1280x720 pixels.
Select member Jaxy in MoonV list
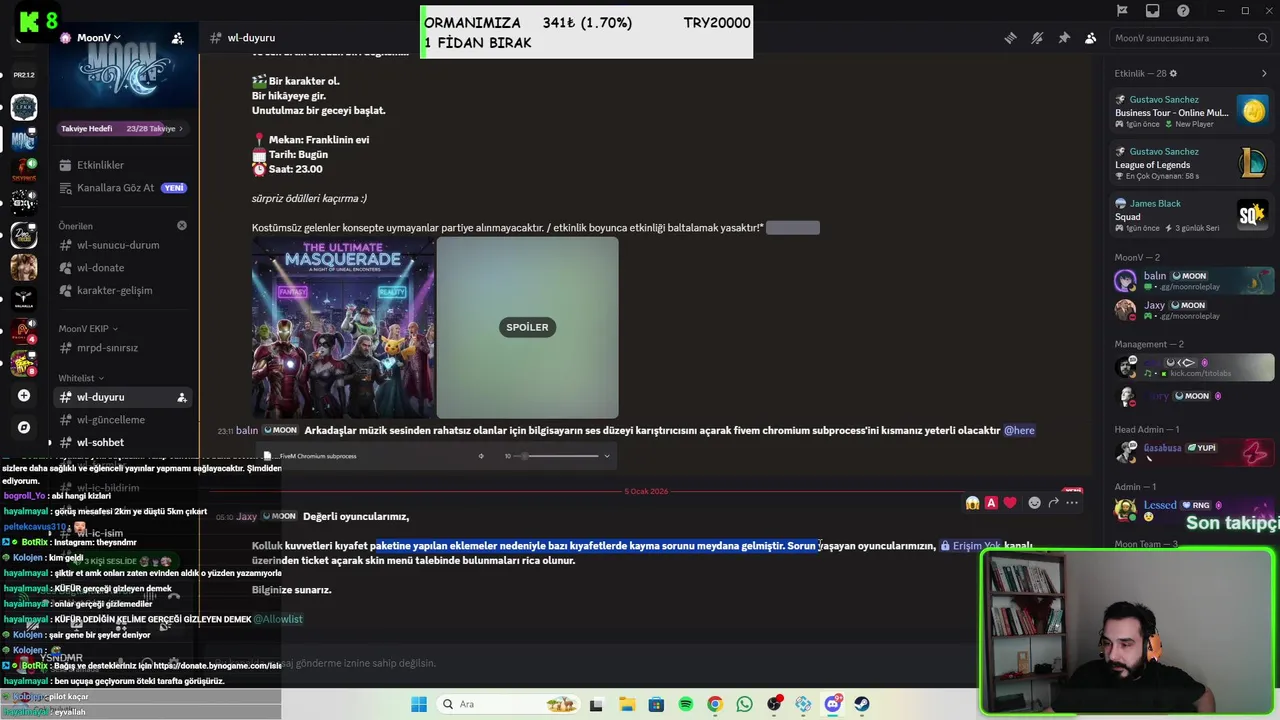pyautogui.click(x=1192, y=310)
